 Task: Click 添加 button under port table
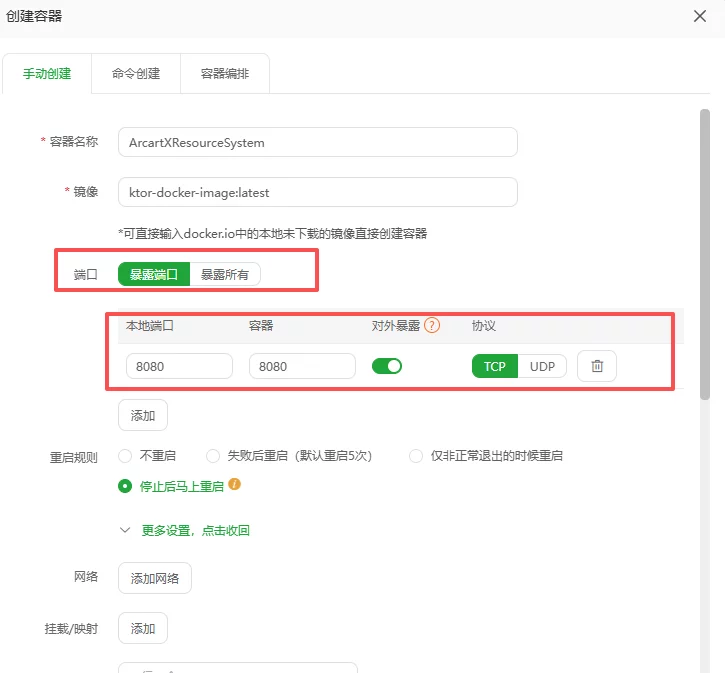[143, 414]
